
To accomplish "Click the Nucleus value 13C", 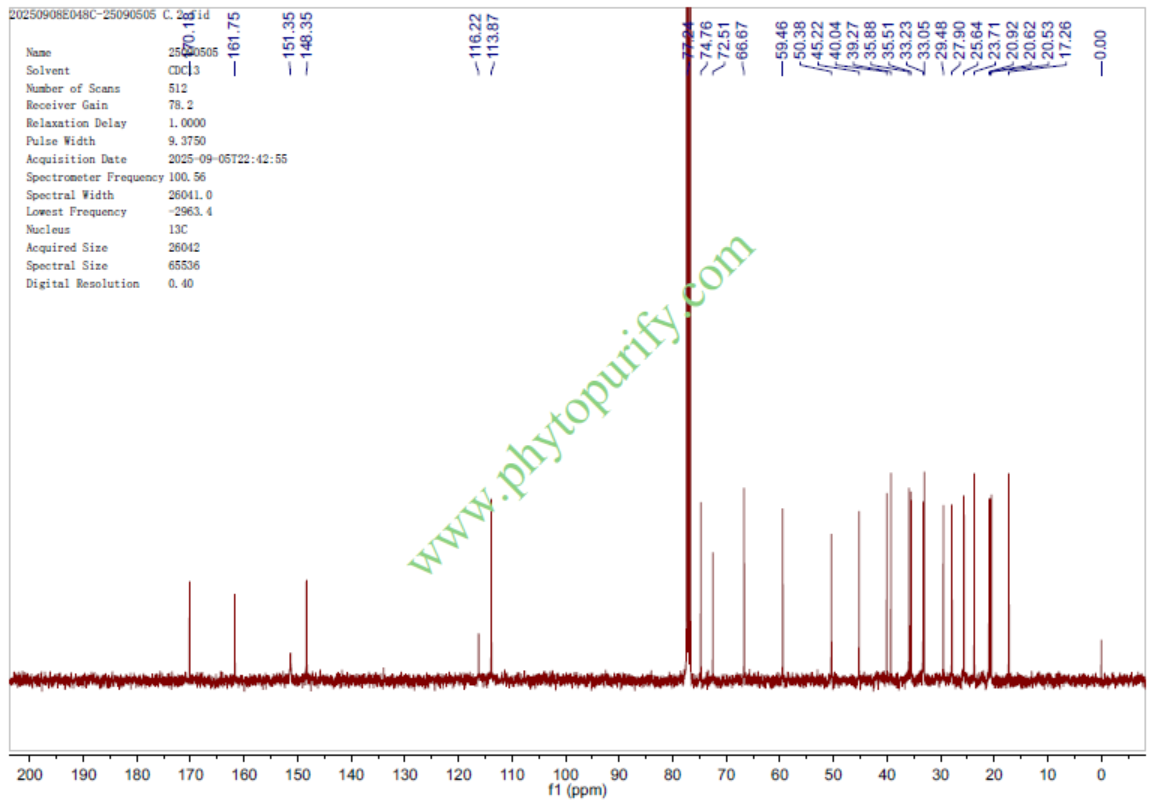I will click(178, 229).
